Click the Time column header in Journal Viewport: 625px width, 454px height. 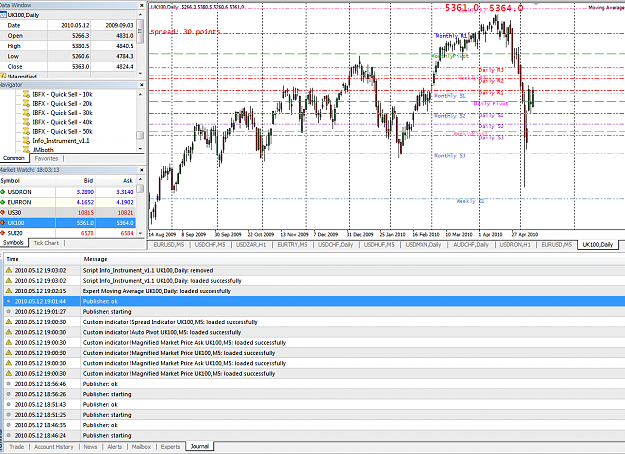[42, 259]
